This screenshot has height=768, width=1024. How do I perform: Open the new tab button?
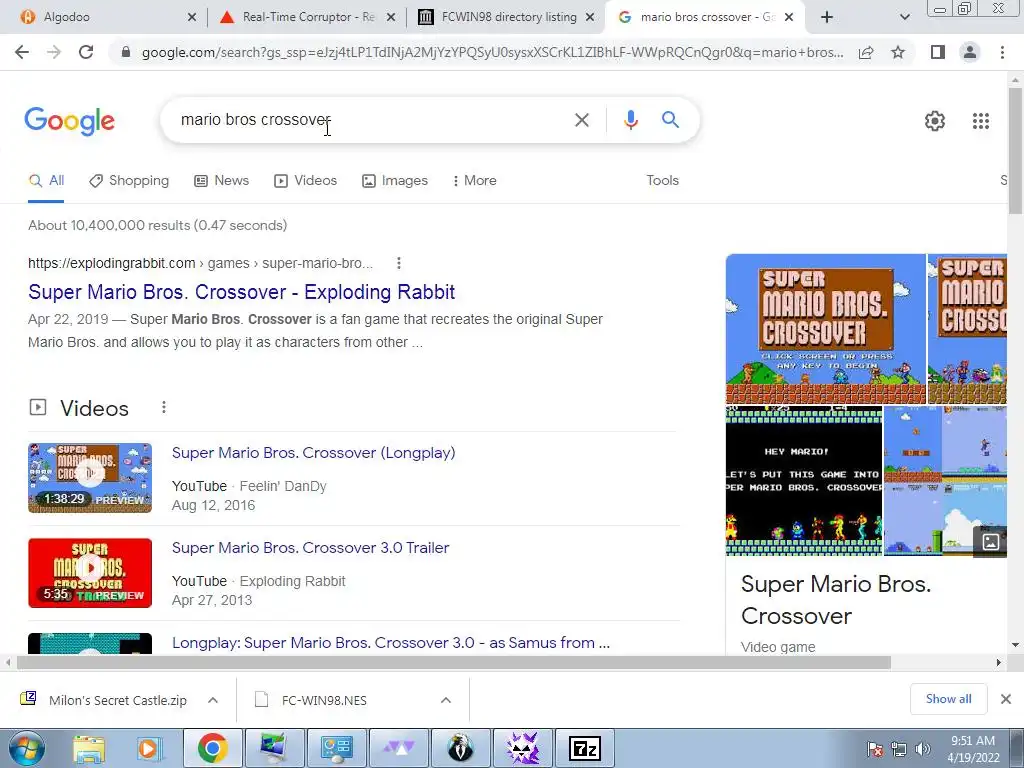coord(827,17)
